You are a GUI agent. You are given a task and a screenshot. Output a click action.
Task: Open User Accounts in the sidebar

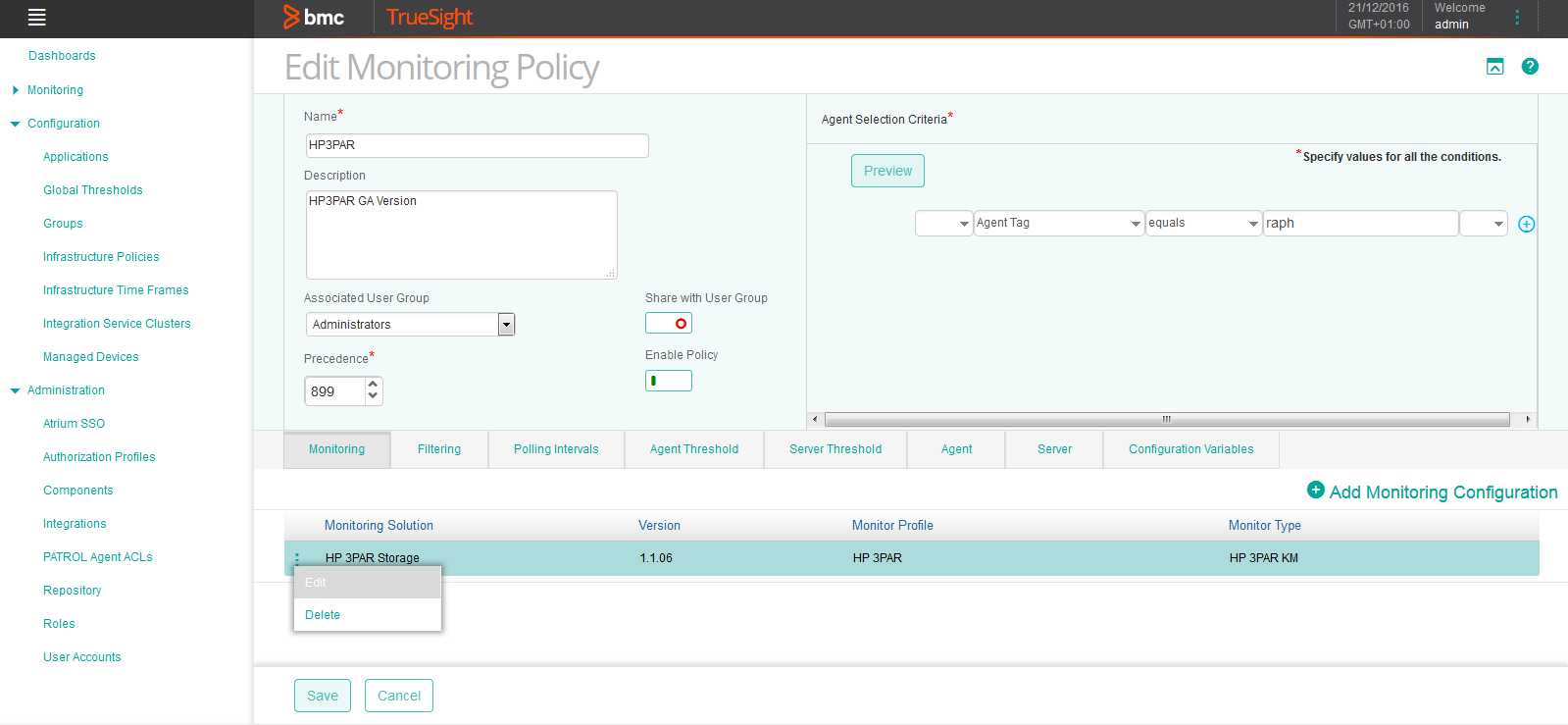pos(82,657)
